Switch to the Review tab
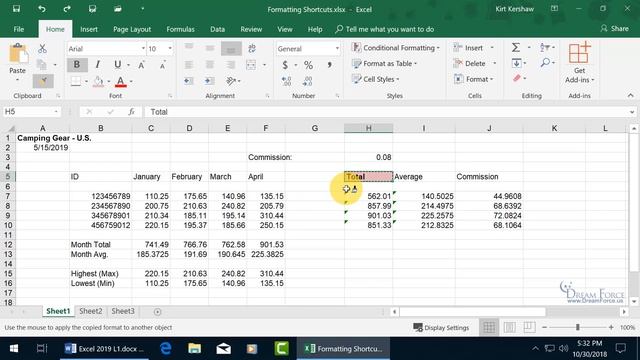This screenshot has width=640, height=360. click(251, 29)
